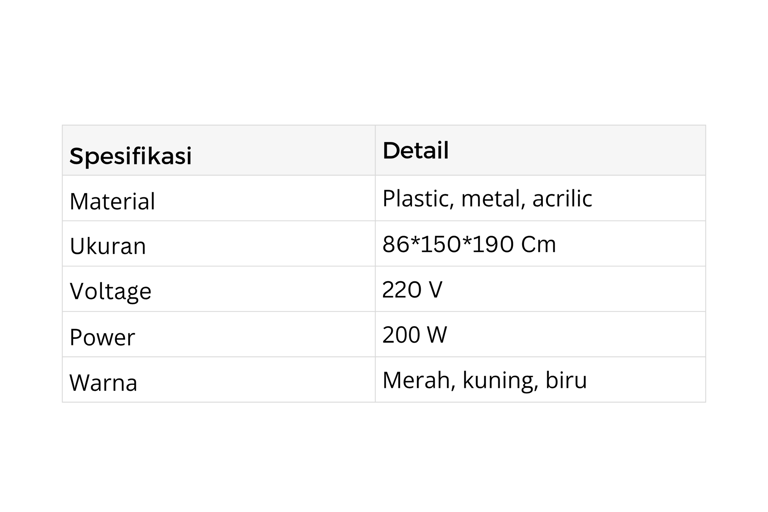Click the 220 V value cell
This screenshot has height=512, width=768.
(x=411, y=290)
